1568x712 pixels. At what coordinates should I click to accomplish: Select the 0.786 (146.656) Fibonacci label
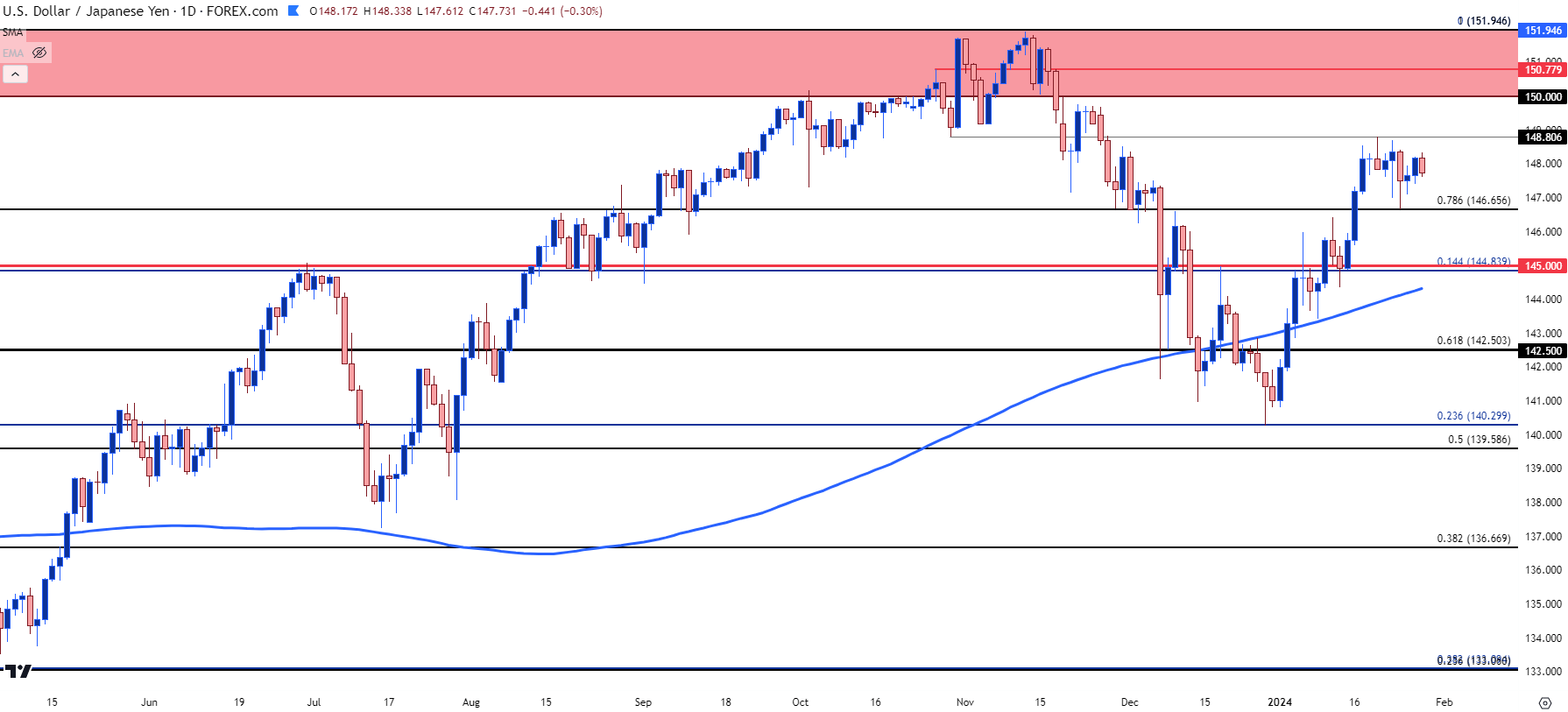tap(1473, 201)
